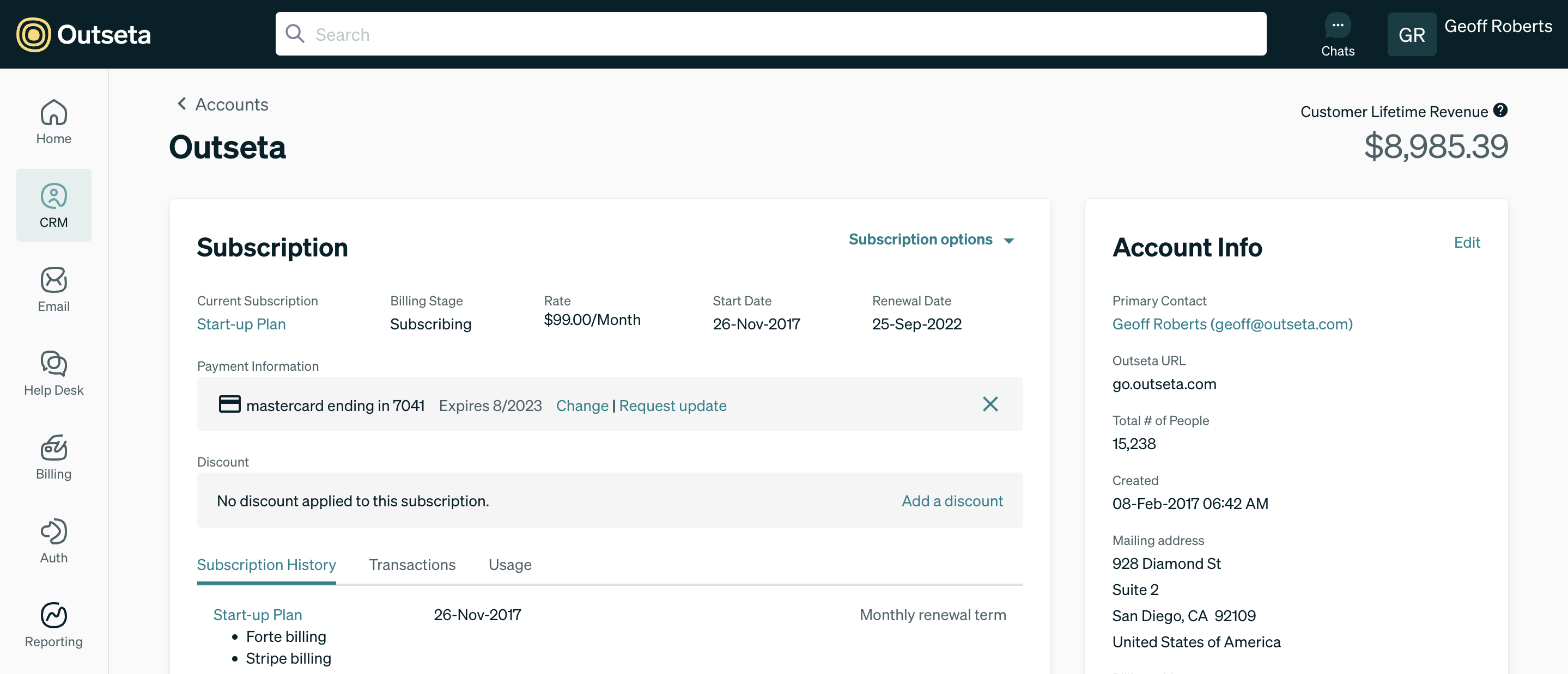The width and height of the screenshot is (1568, 674).
Task: Open the CRM section in sidebar
Action: (53, 206)
